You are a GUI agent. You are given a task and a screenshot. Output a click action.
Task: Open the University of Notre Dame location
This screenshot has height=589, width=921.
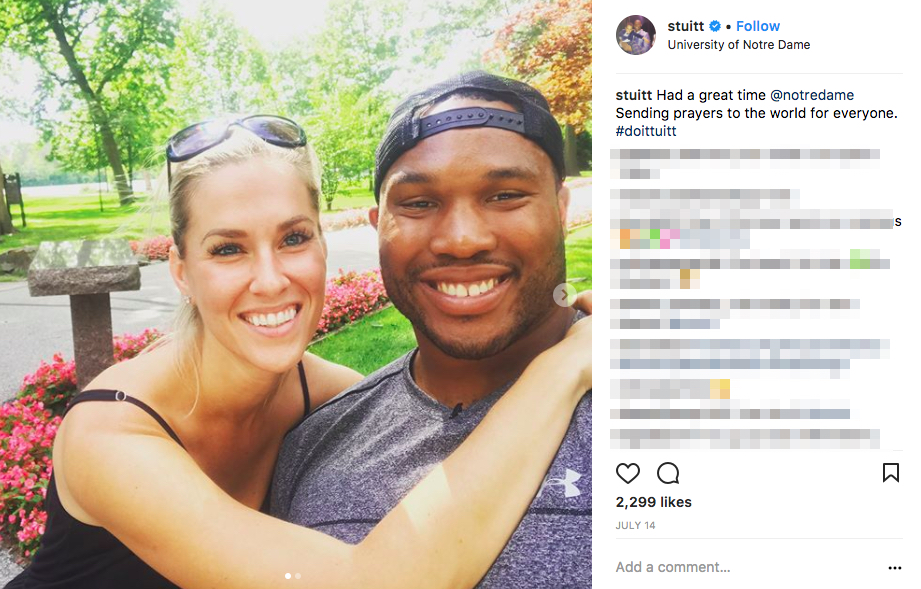point(738,45)
